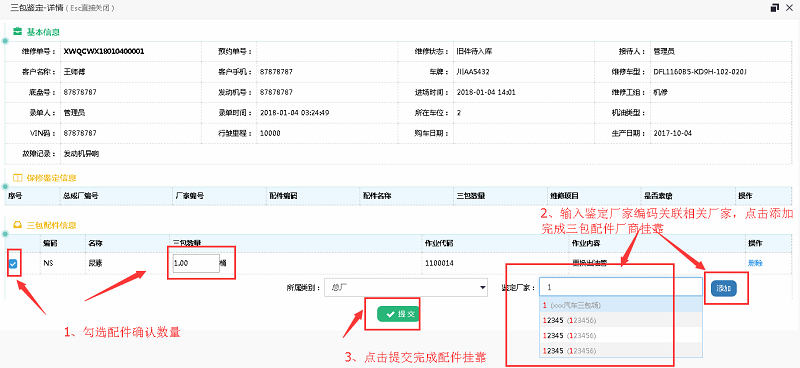800x368 pixels.
Task: Click the 维修工组 value 机修
Action: 661,92
